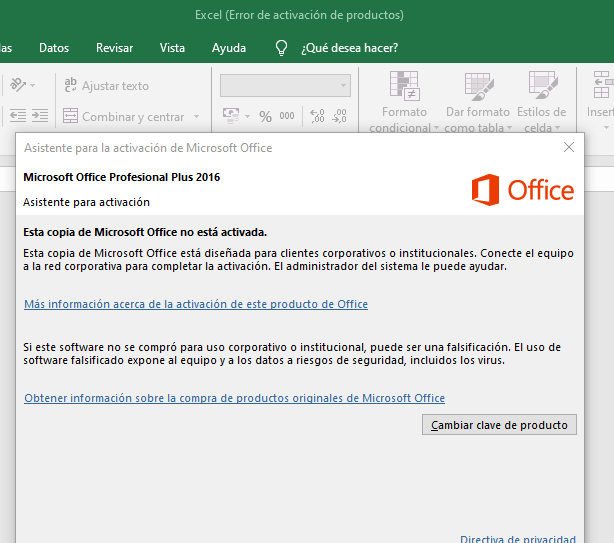Click the thousands separator 000 icon
Screen dimensions: 614x543
287,116
